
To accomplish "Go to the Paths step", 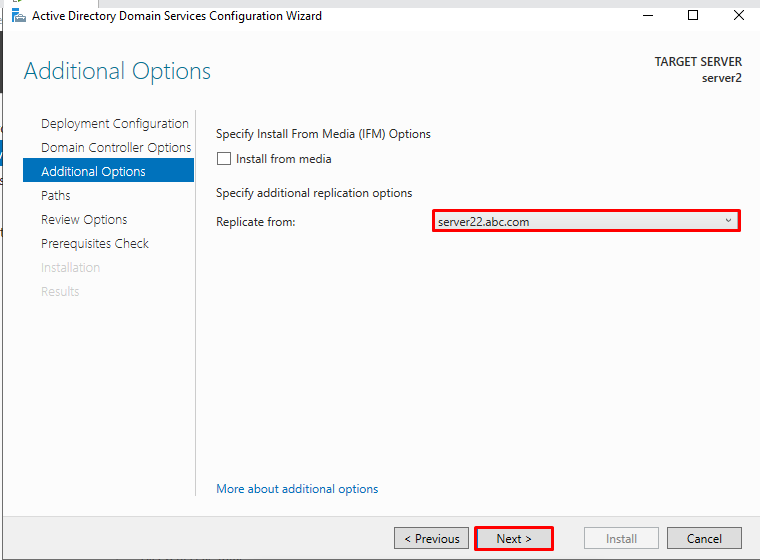I will click(56, 195).
